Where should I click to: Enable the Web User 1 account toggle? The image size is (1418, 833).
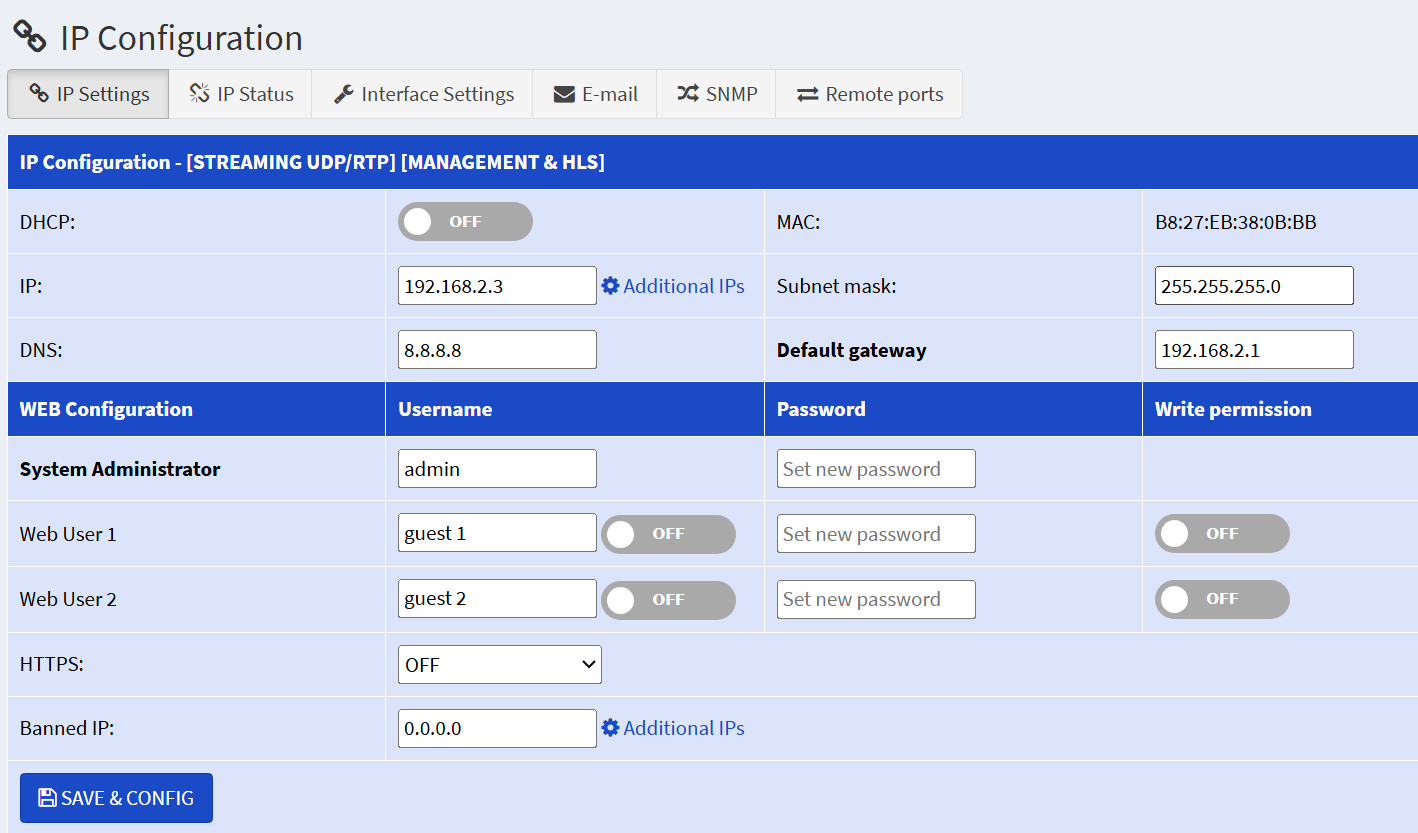point(668,534)
